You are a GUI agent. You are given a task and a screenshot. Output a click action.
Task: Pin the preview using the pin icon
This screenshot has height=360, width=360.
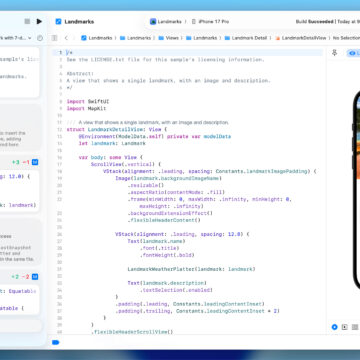335,53
